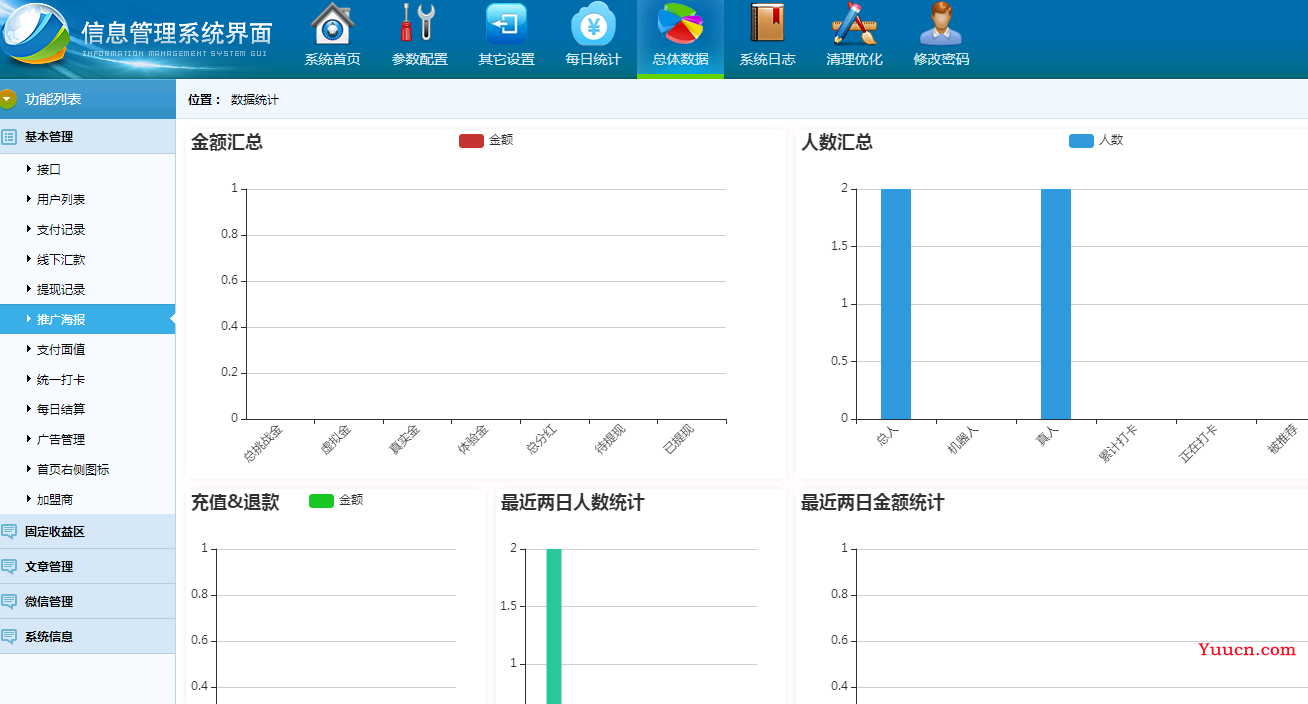Viewport: 1308px width, 704px height.
Task: Collapse the 基本管理 section
Action: 87,136
